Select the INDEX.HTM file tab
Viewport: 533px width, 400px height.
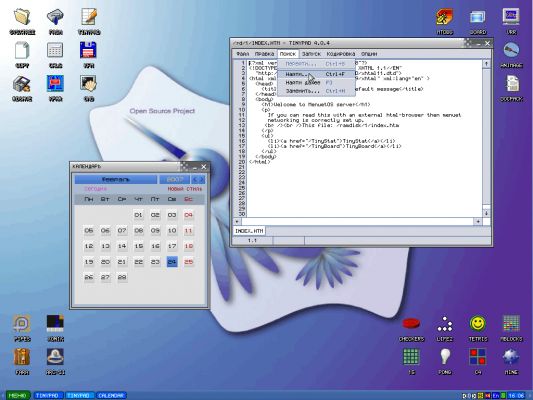tap(249, 231)
